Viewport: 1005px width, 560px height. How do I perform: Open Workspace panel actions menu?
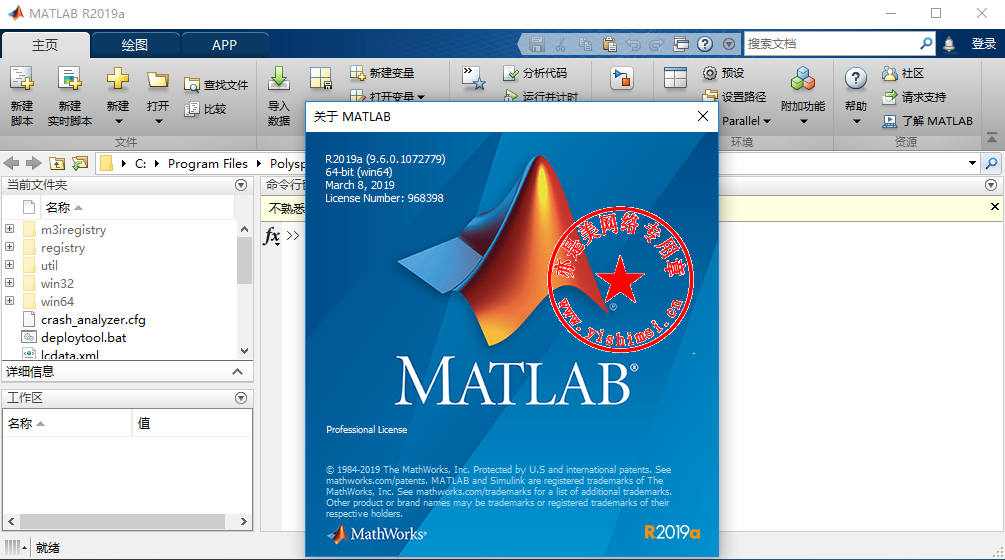(241, 398)
